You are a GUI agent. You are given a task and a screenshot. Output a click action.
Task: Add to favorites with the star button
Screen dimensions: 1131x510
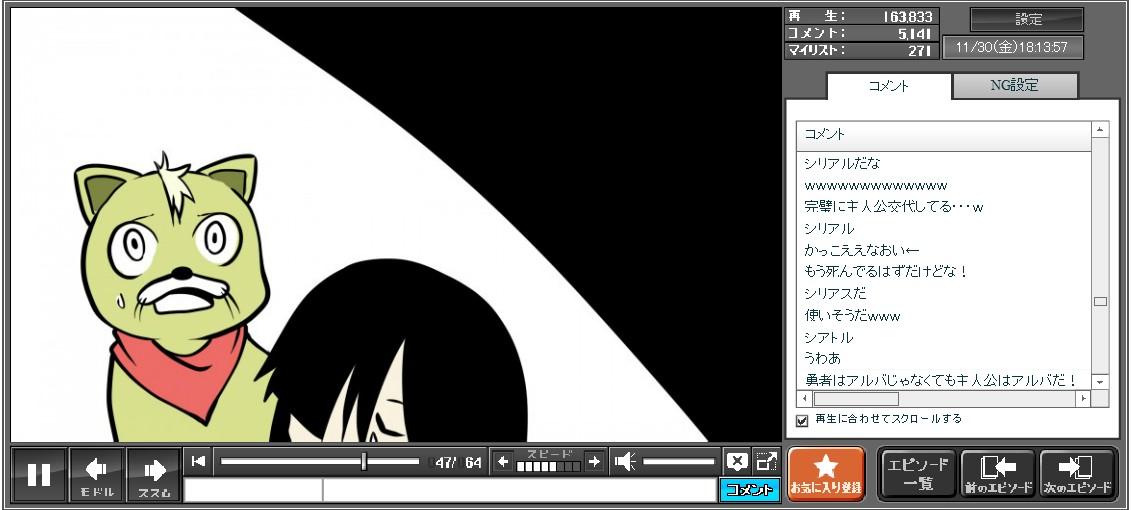[x=826, y=473]
